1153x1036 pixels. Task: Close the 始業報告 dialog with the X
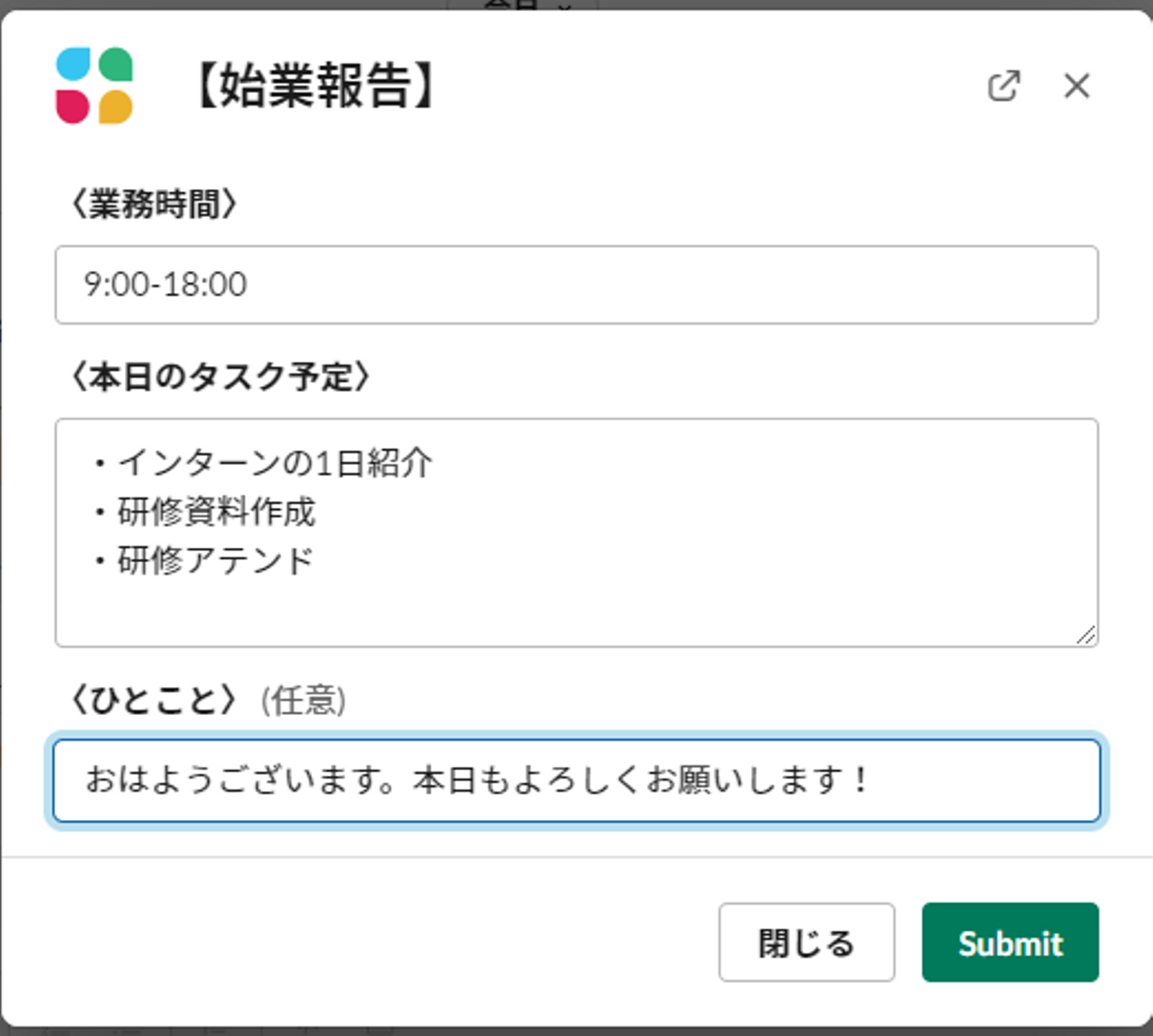(x=1076, y=86)
